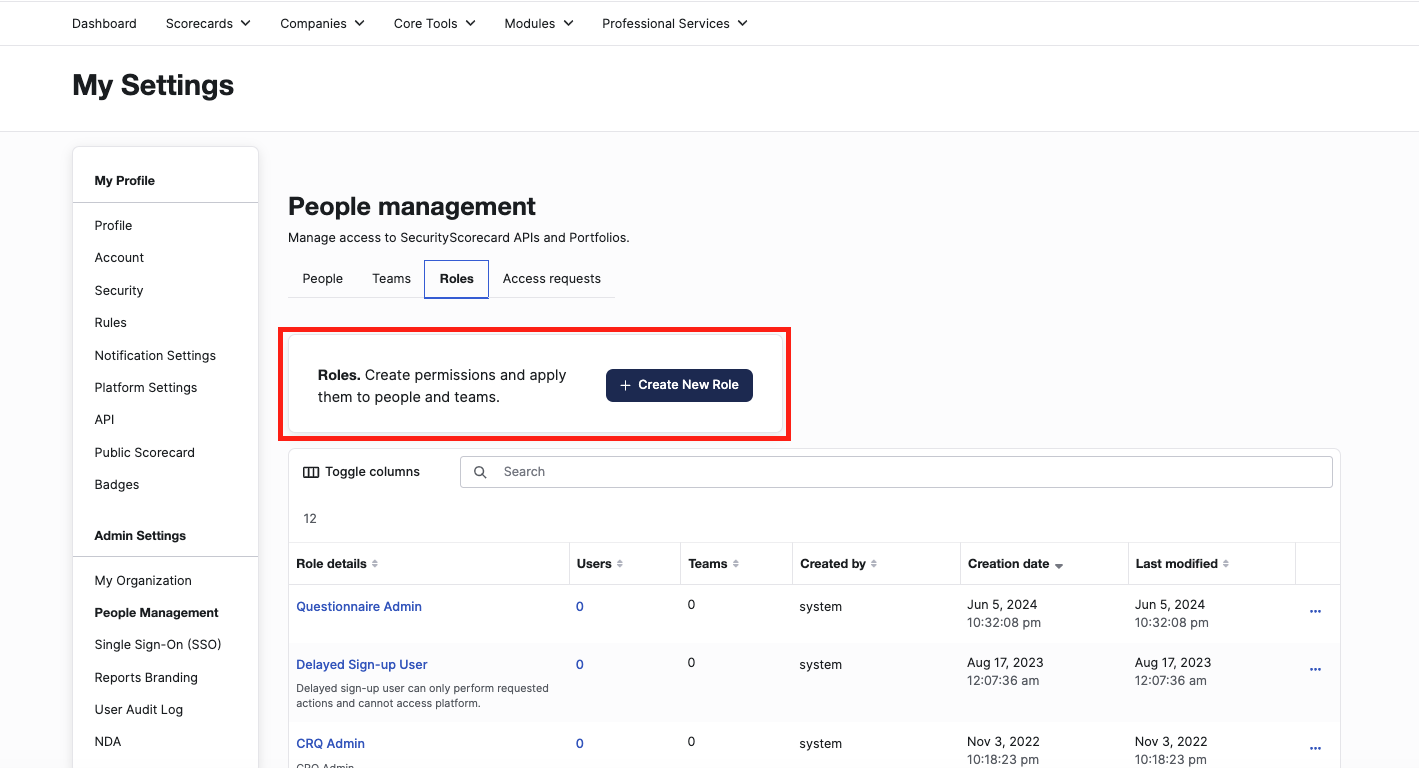Open Account settings in sidebar

click(x=119, y=258)
